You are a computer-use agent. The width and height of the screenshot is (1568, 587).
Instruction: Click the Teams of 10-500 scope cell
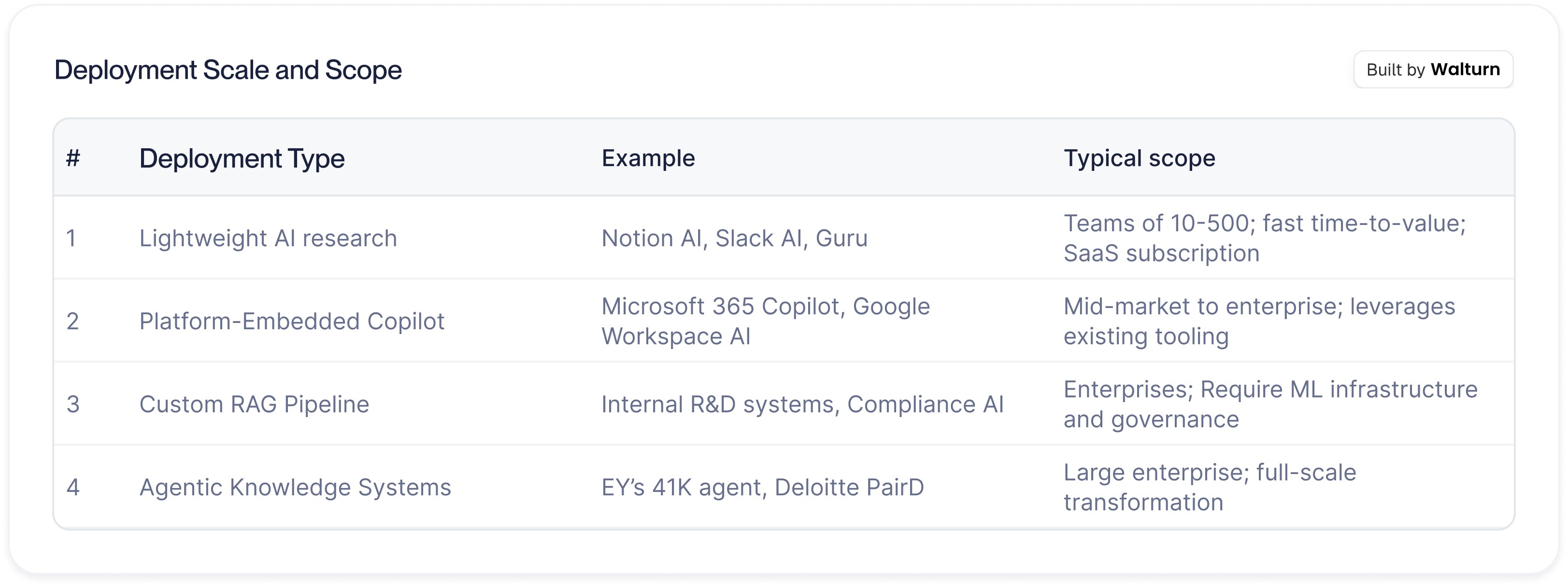click(1264, 238)
